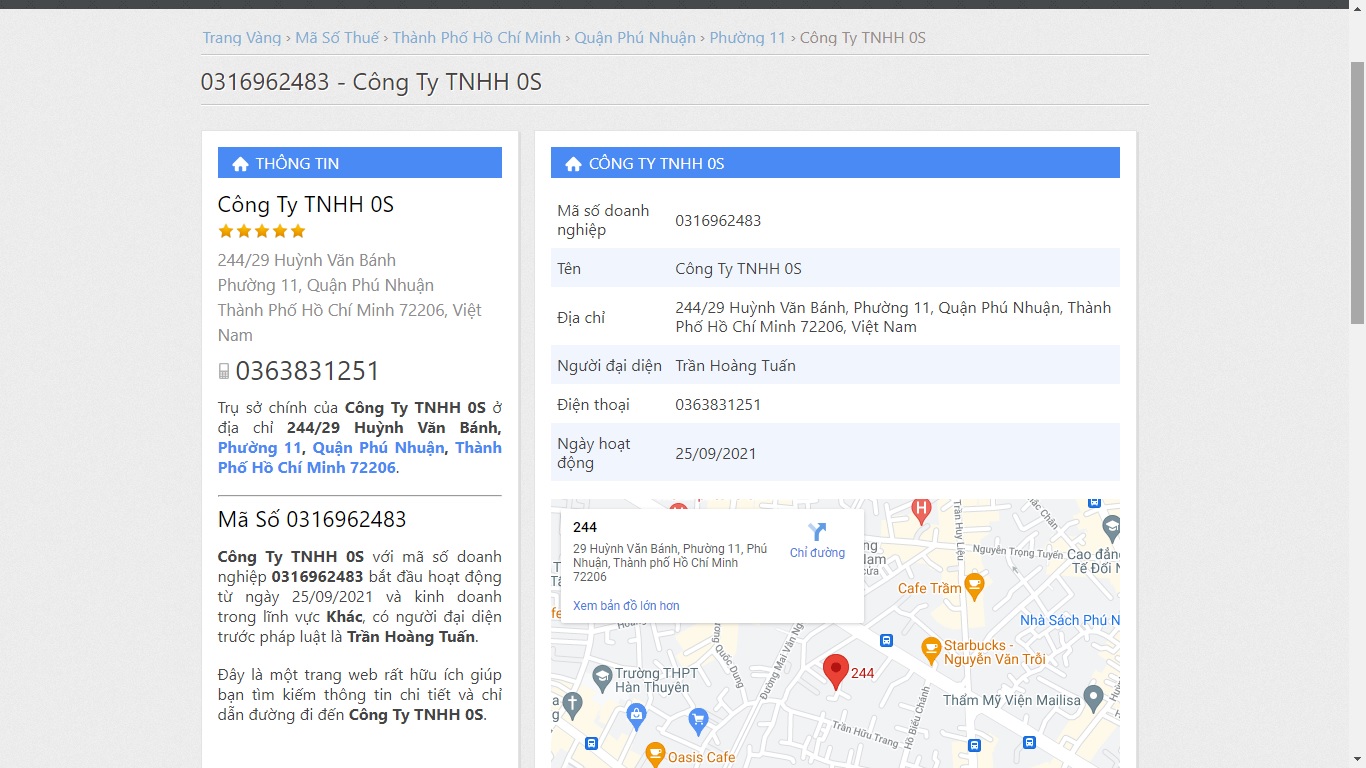Screen dimensions: 1366x768
Task: Click the Nguyễn Trọng Tuyển street label on the map
Action: [1018, 553]
